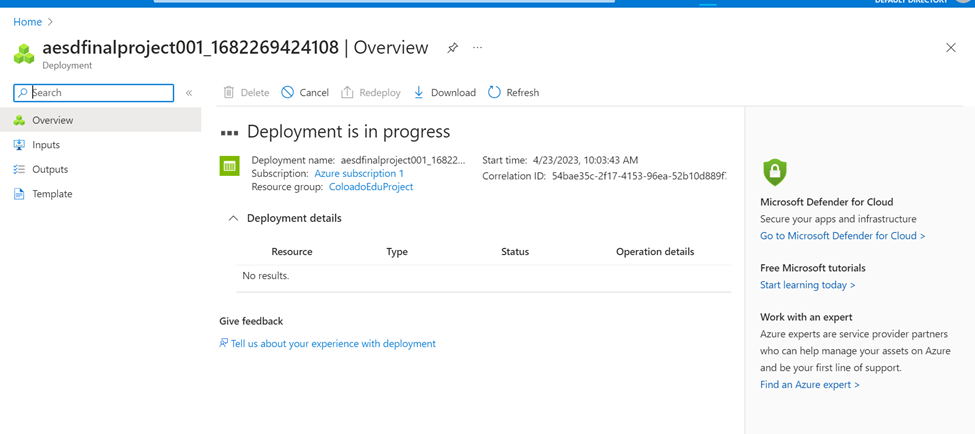975x434 pixels.
Task: Click the Start time value
Action: pyautogui.click(x=585, y=160)
